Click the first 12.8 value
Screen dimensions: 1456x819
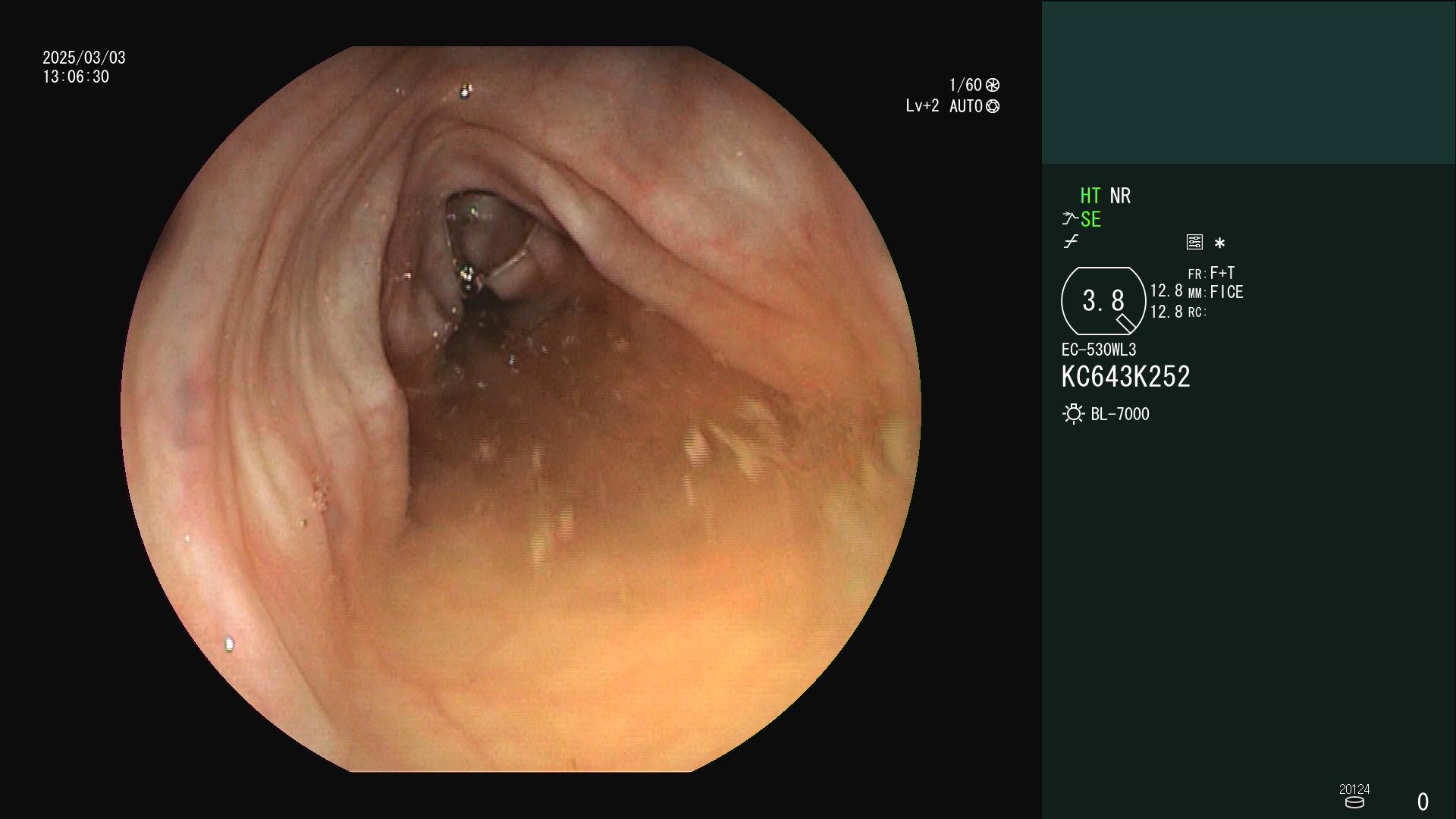point(1166,291)
